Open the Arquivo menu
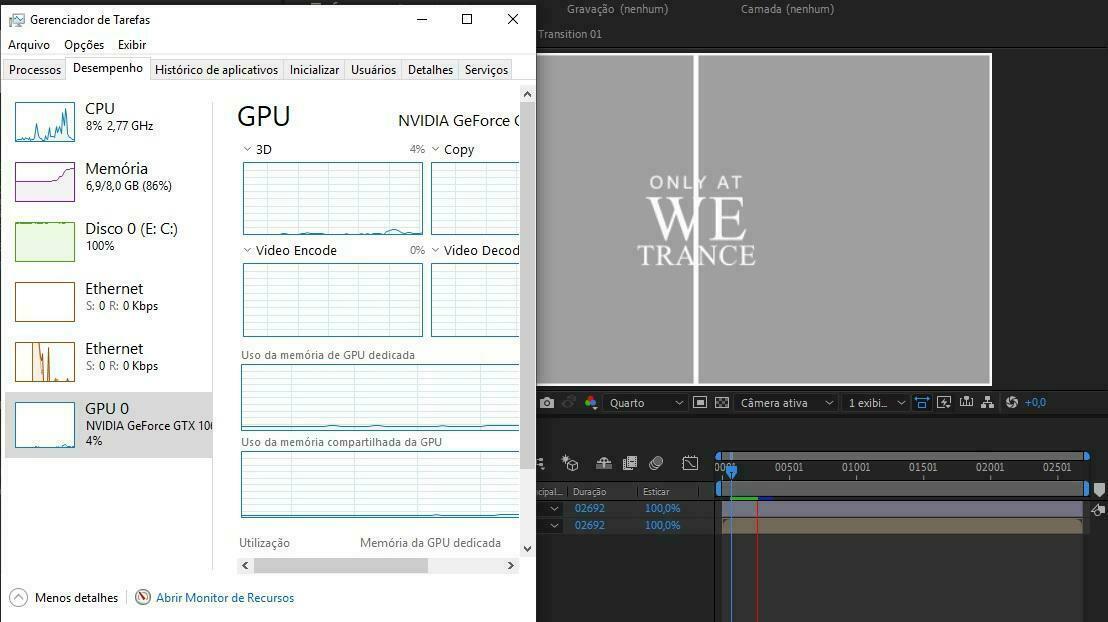This screenshot has height=622, width=1108. [29, 45]
